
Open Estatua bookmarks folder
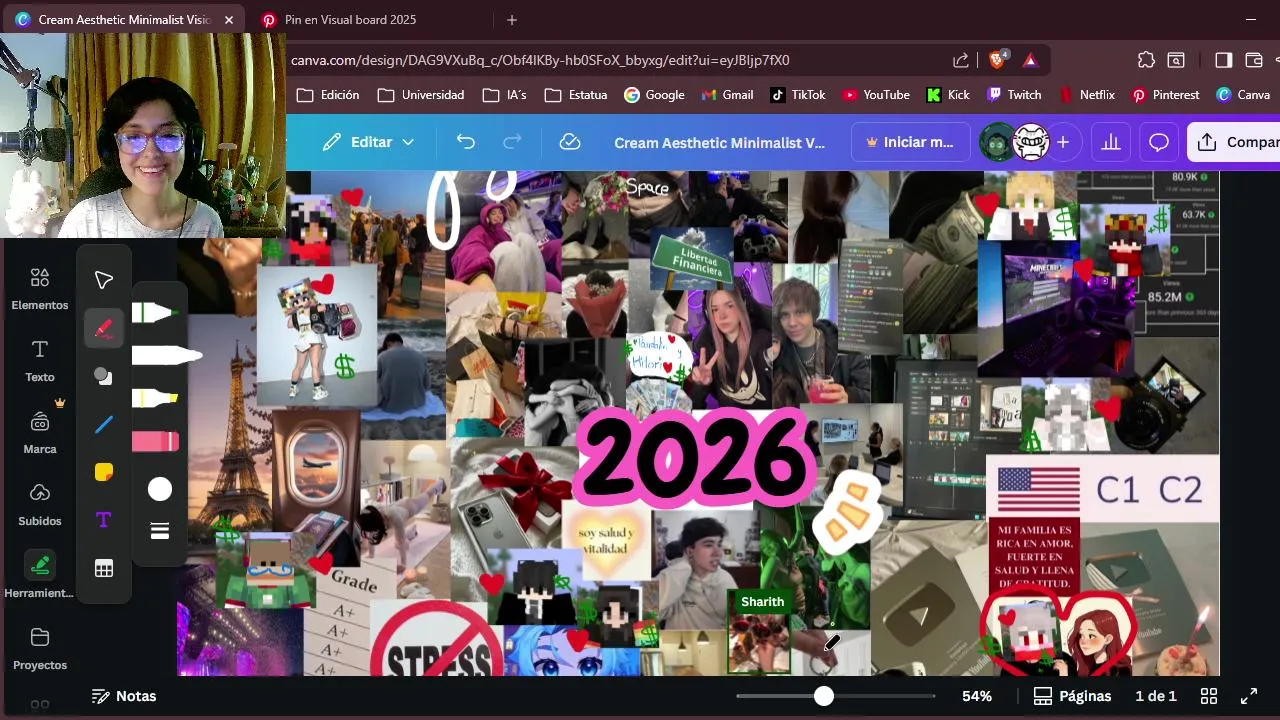pyautogui.click(x=576, y=95)
